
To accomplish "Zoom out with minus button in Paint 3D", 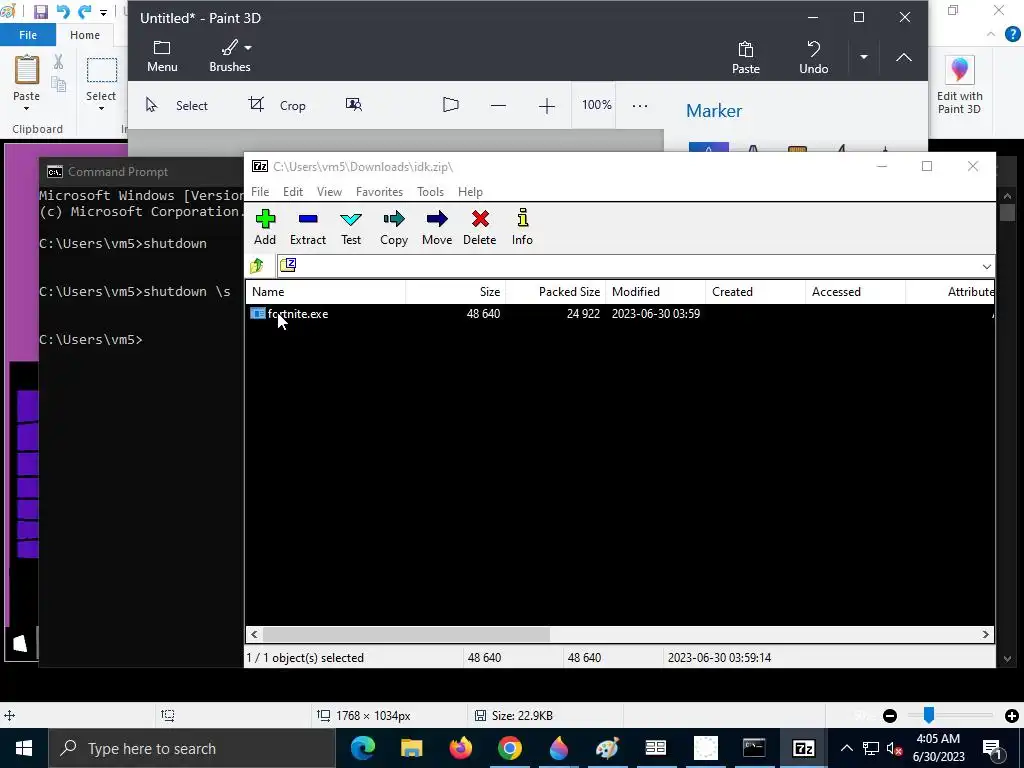I will (x=498, y=105).
